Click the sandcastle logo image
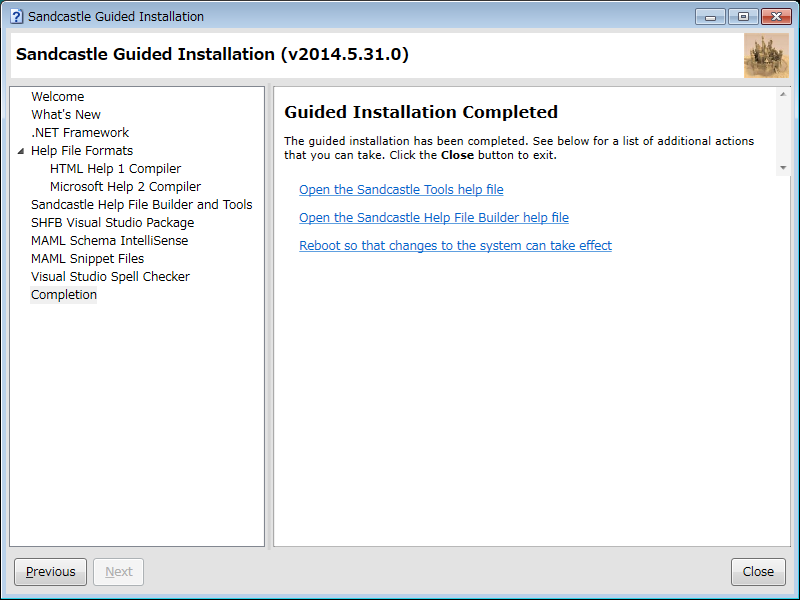 766,56
